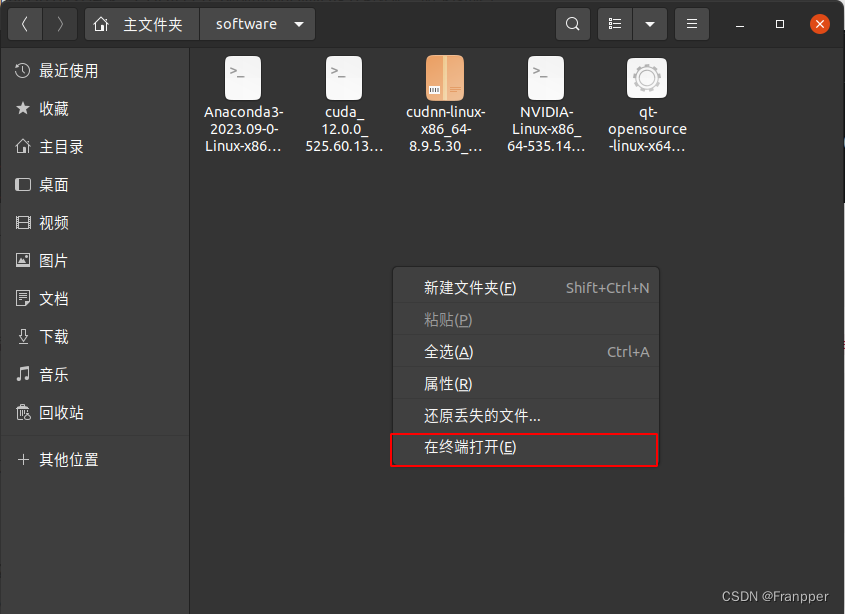Click the star icon beside 收藏
Viewport: 845px width, 614px height.
tap(23, 108)
